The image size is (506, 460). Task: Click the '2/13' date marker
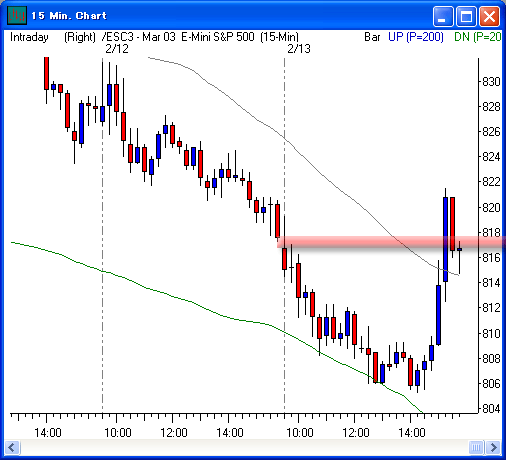[299, 49]
